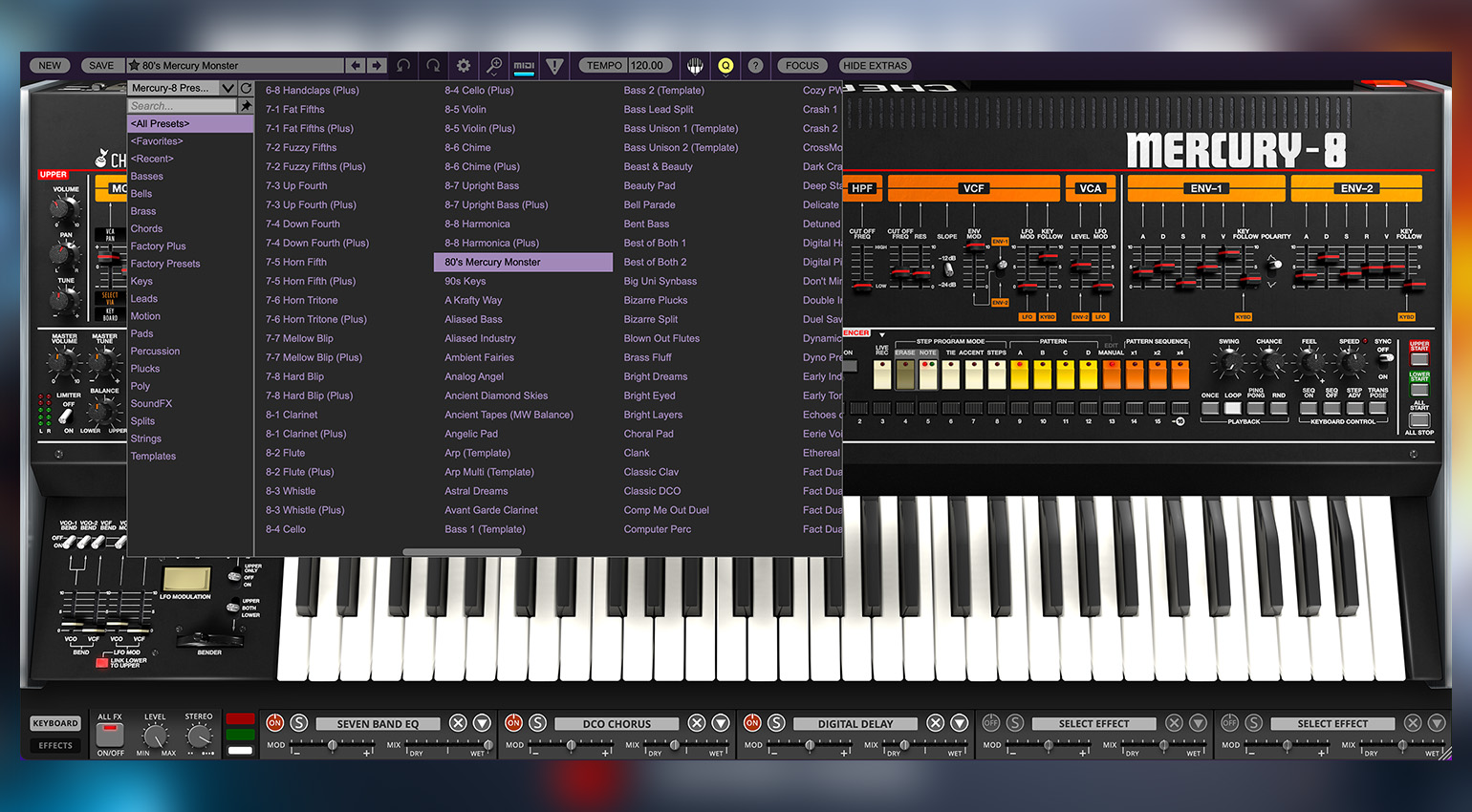Expand the Digital Delay effect dropdown arrow
The image size is (1472, 812).
point(959,723)
